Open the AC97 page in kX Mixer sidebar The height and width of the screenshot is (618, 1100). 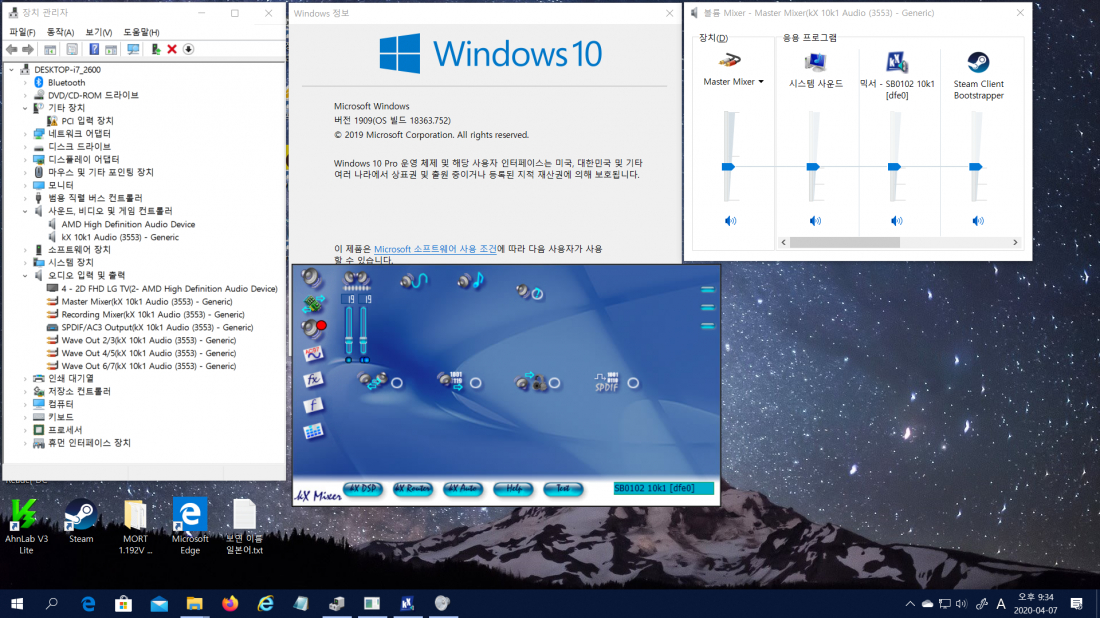click(x=313, y=353)
